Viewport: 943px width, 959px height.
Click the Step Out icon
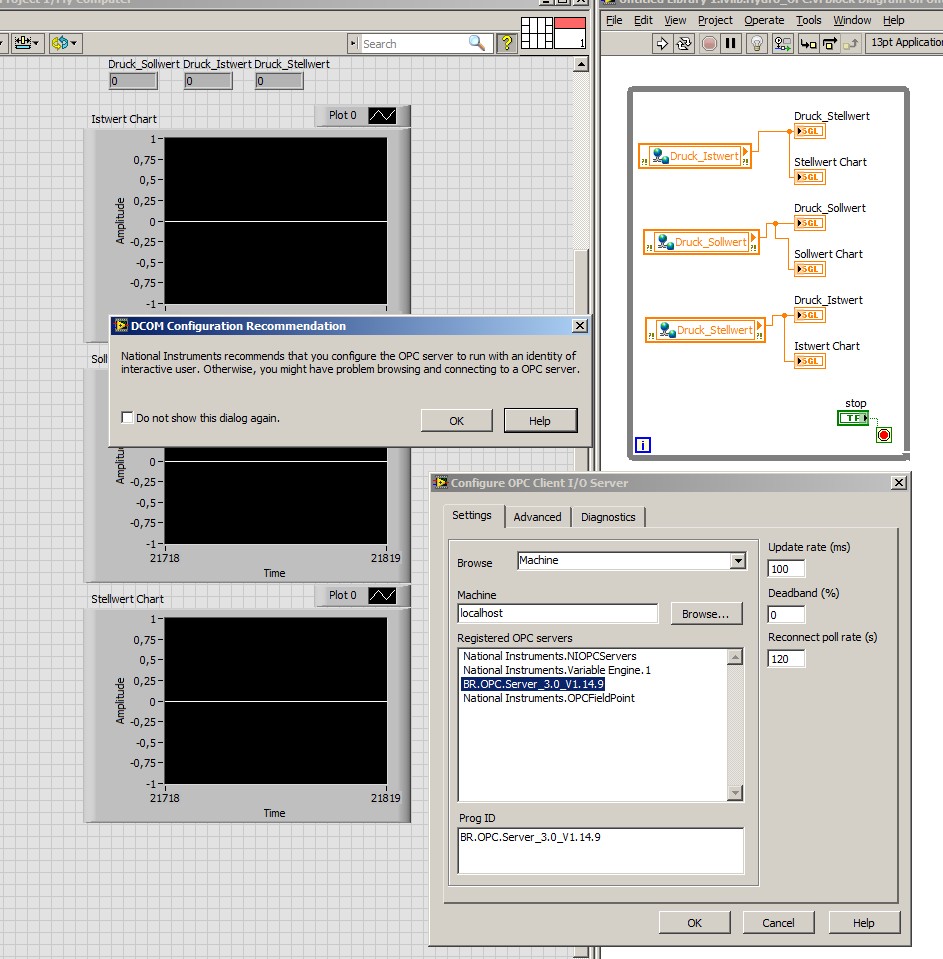851,43
